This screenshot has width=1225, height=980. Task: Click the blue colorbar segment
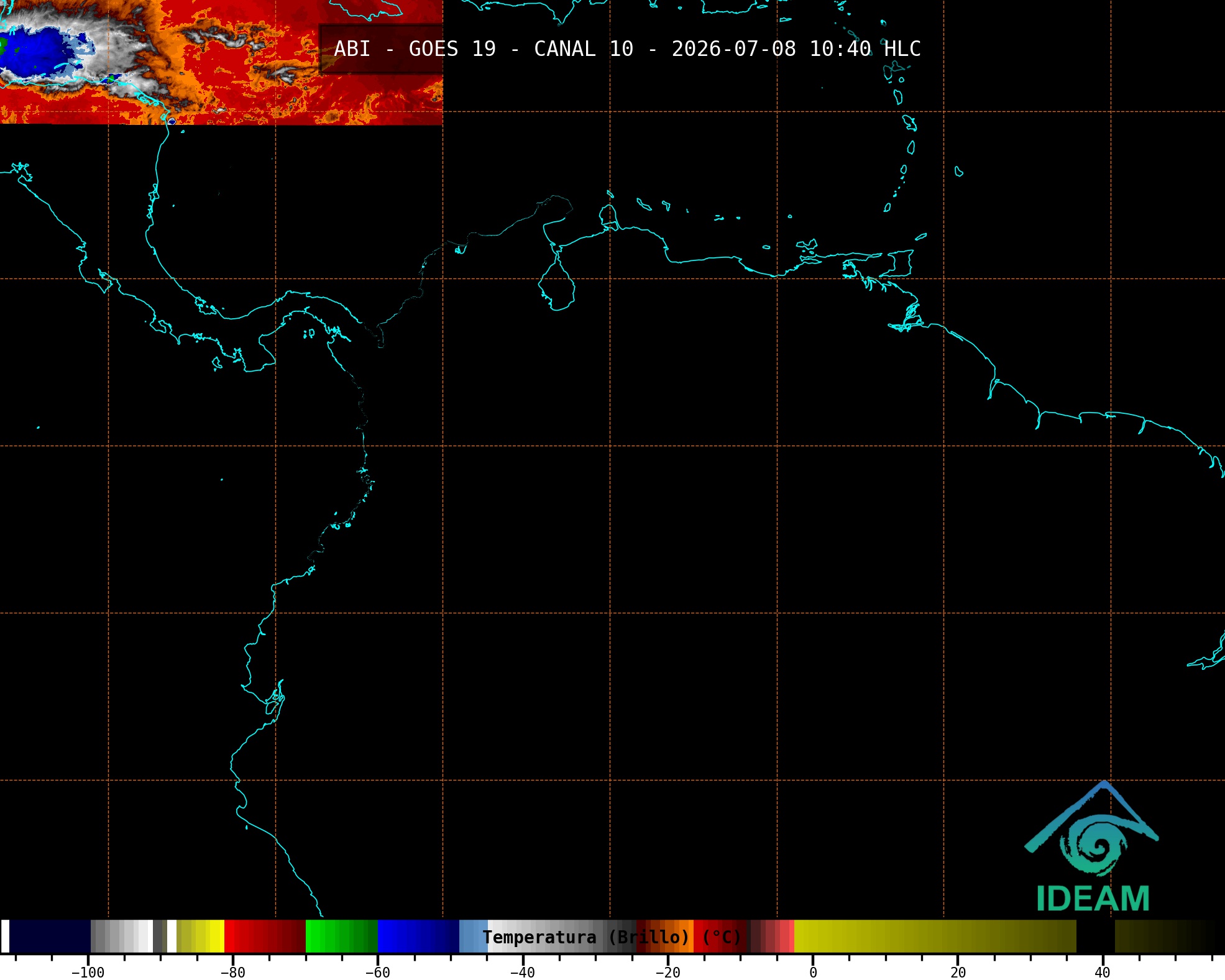(418, 936)
